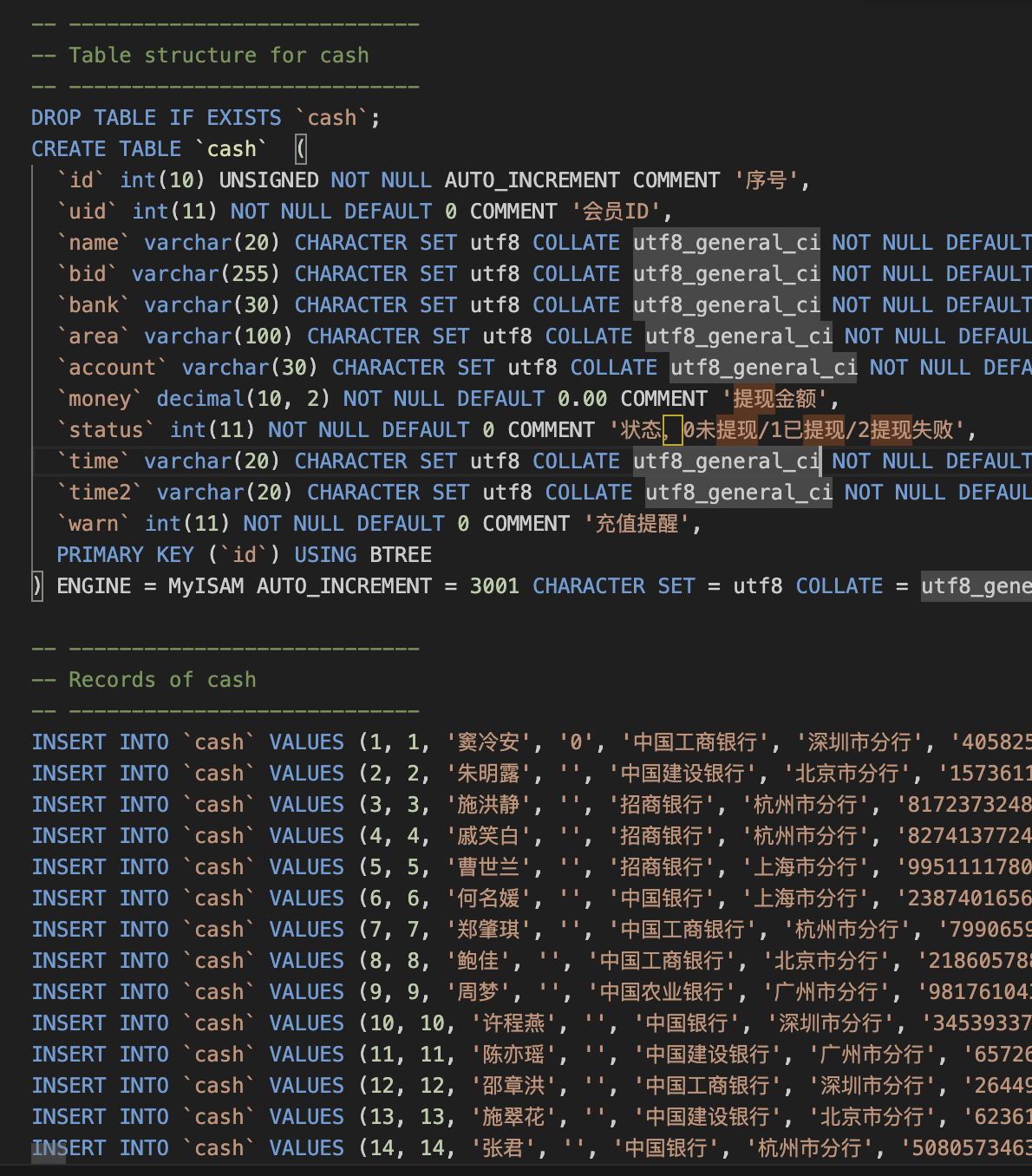1032x1176 pixels.
Task: Click the '充值提醒' comment string
Action: point(637,524)
